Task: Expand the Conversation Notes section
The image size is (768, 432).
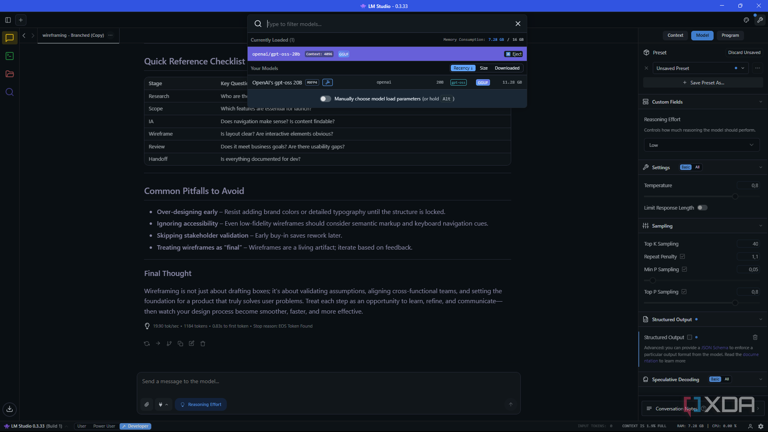Action: pos(701,408)
